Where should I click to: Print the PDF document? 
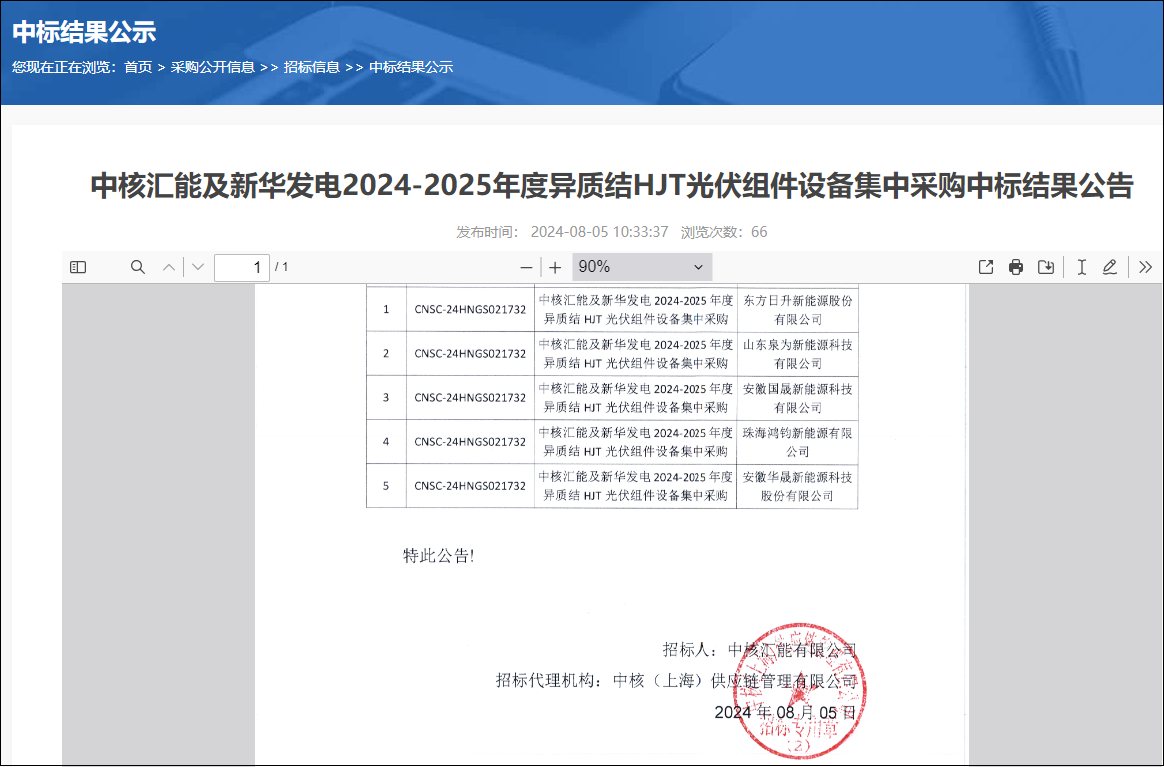tap(1016, 267)
